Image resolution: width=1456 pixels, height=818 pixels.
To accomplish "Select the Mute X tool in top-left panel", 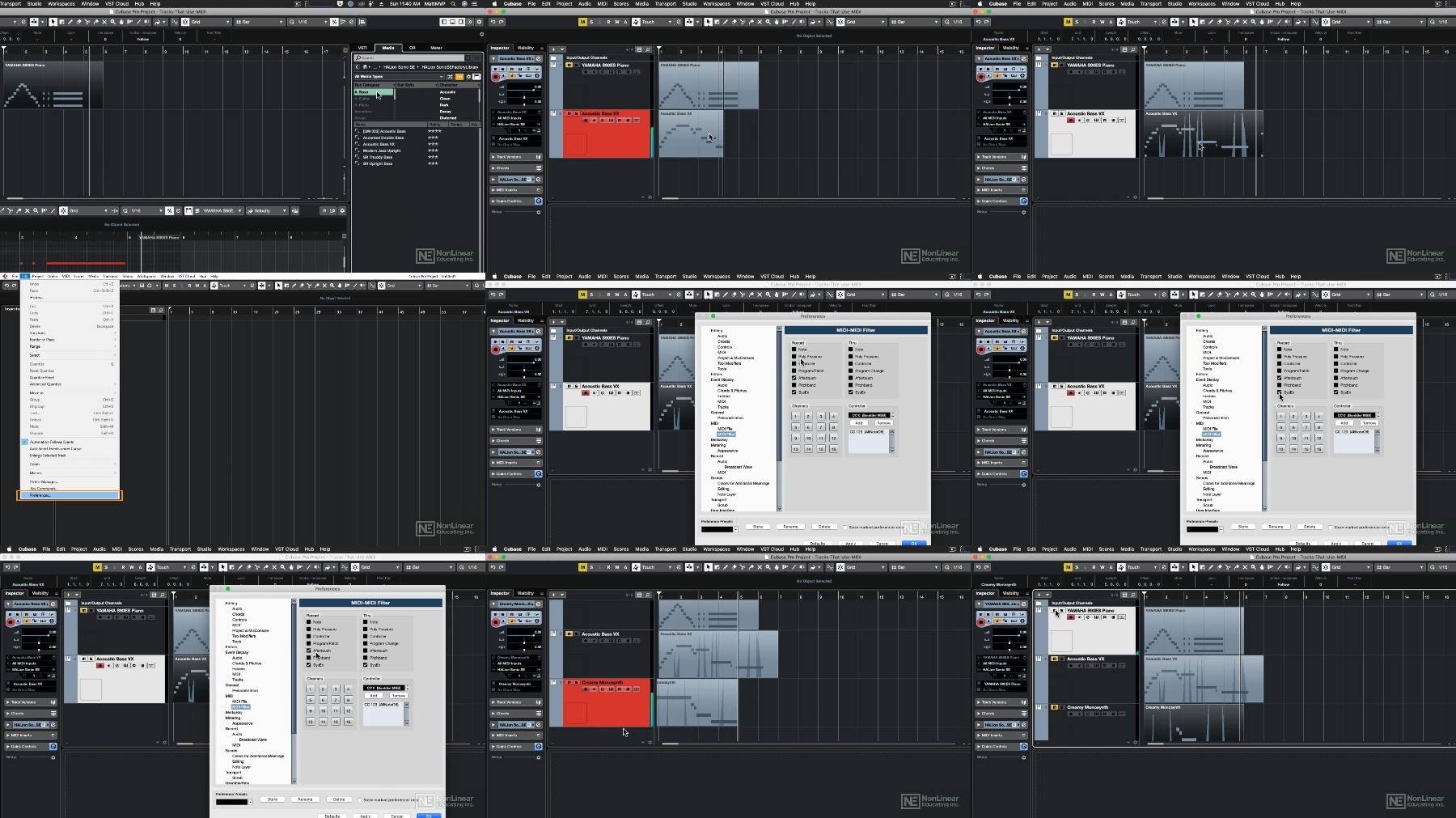I will pyautogui.click(x=104, y=22).
